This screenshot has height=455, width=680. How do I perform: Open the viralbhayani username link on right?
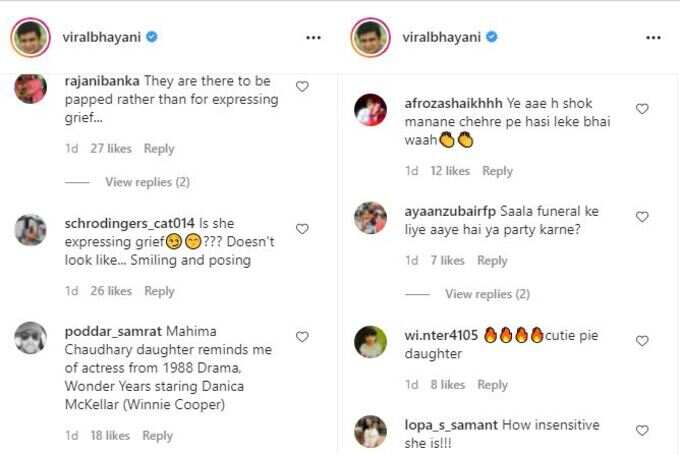[x=441, y=37]
